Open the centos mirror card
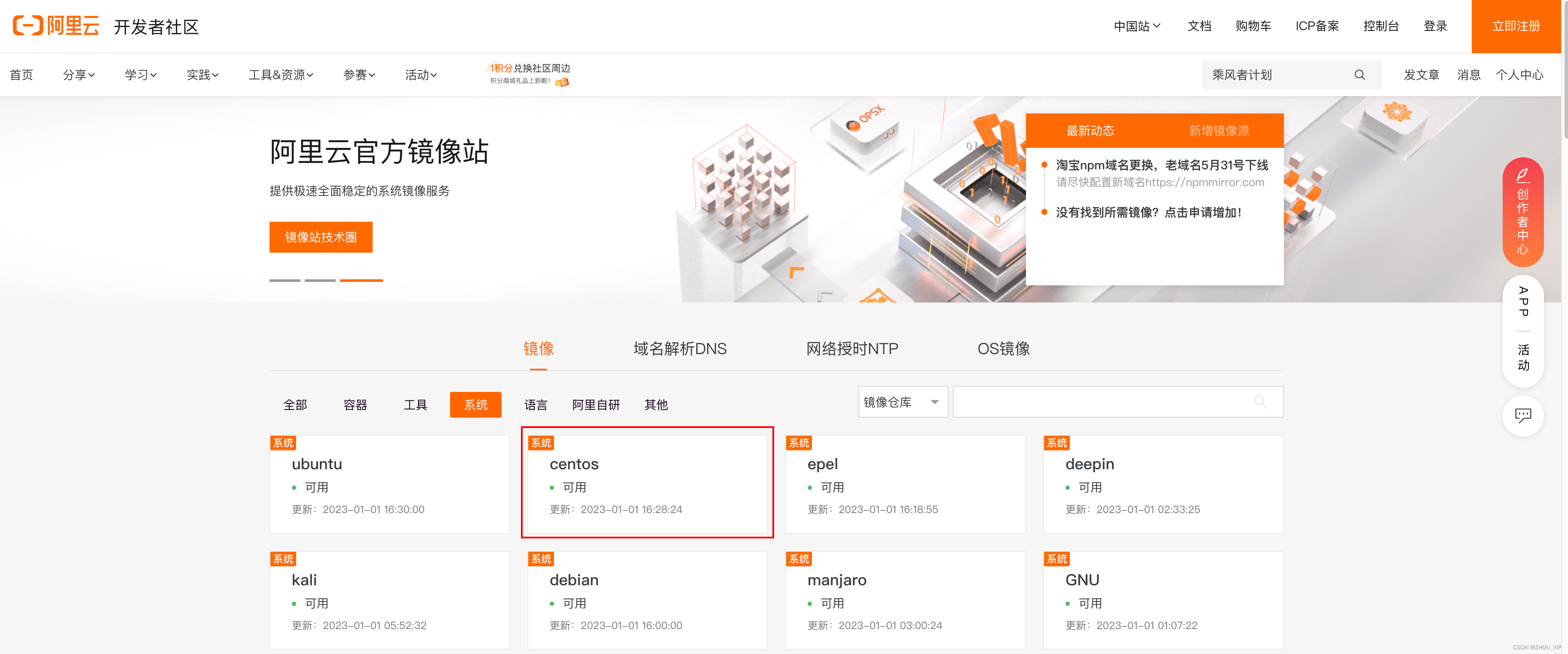 [648, 484]
